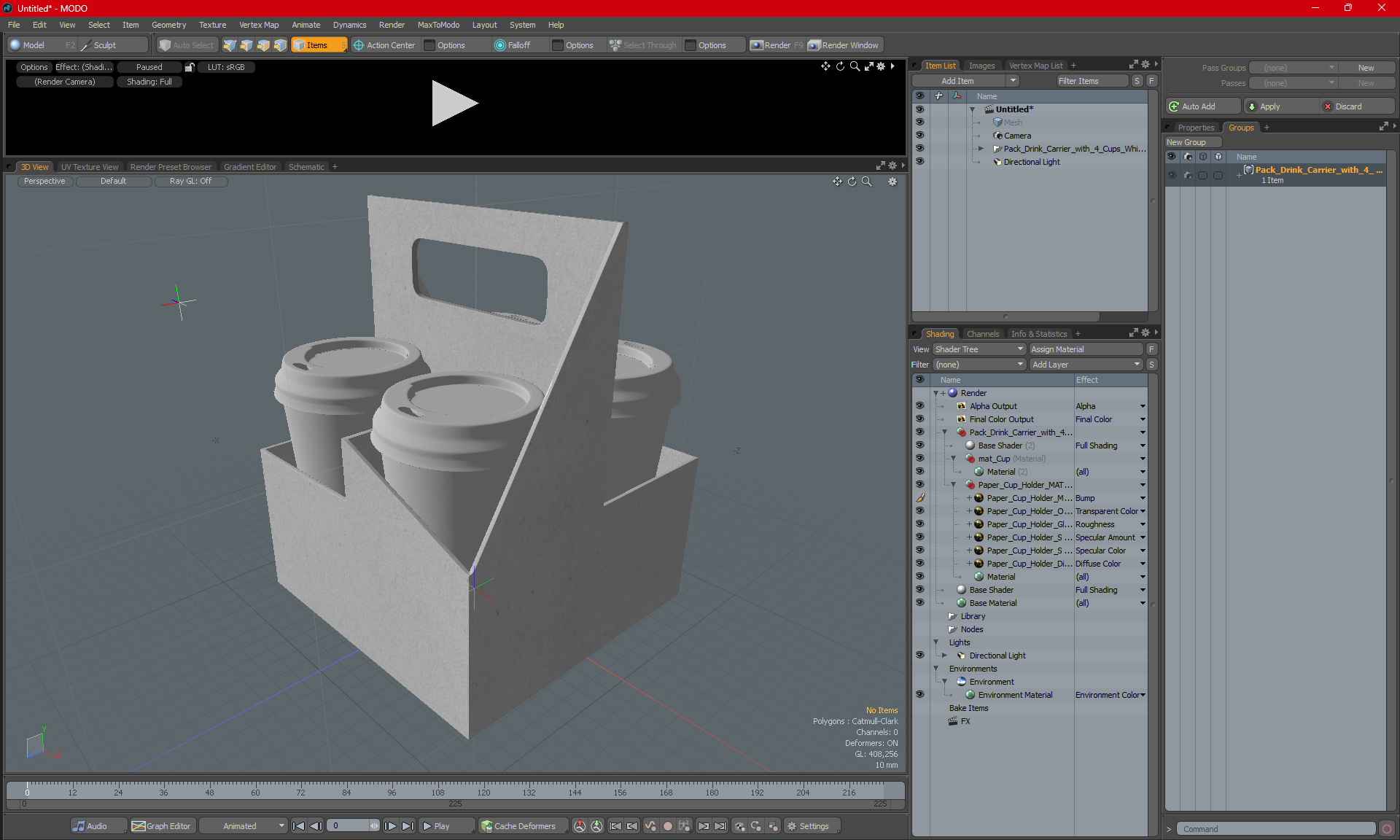The height and width of the screenshot is (840, 1400).
Task: Click the zoom magnifier icon in the 3D viewport
Action: (867, 182)
